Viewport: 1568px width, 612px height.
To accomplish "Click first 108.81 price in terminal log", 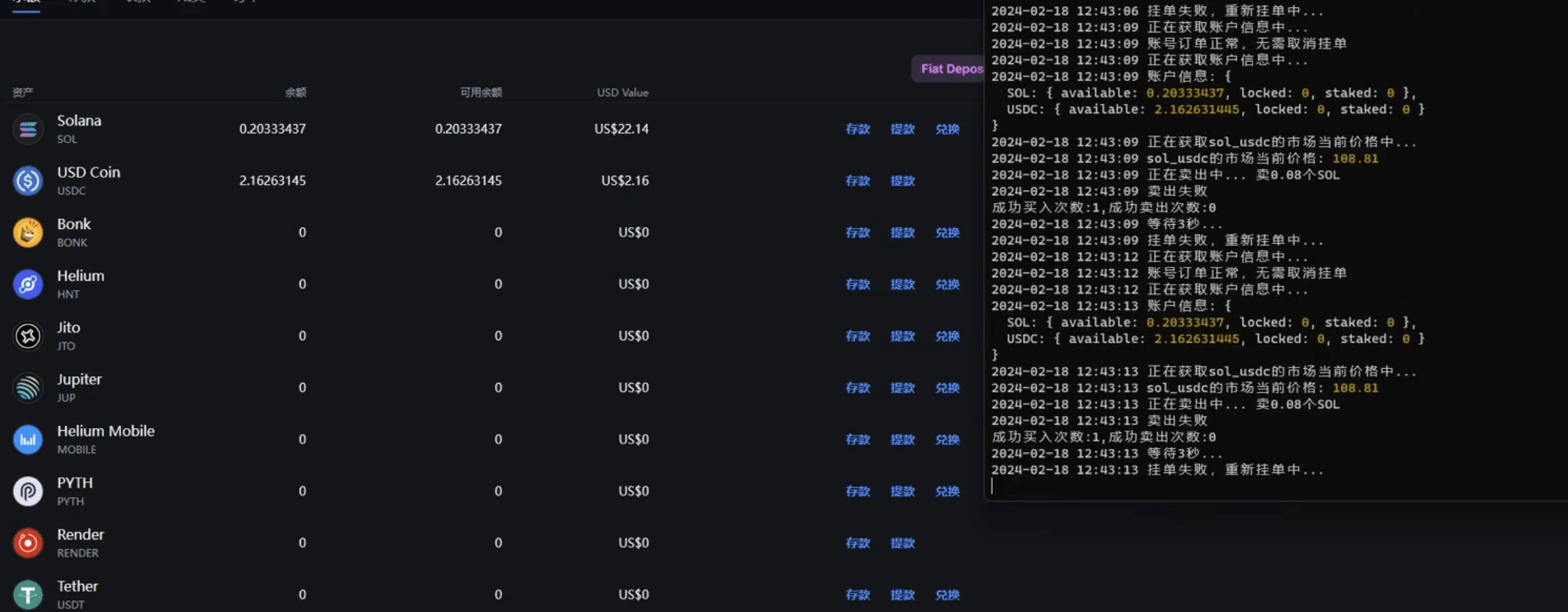I will [x=1355, y=158].
